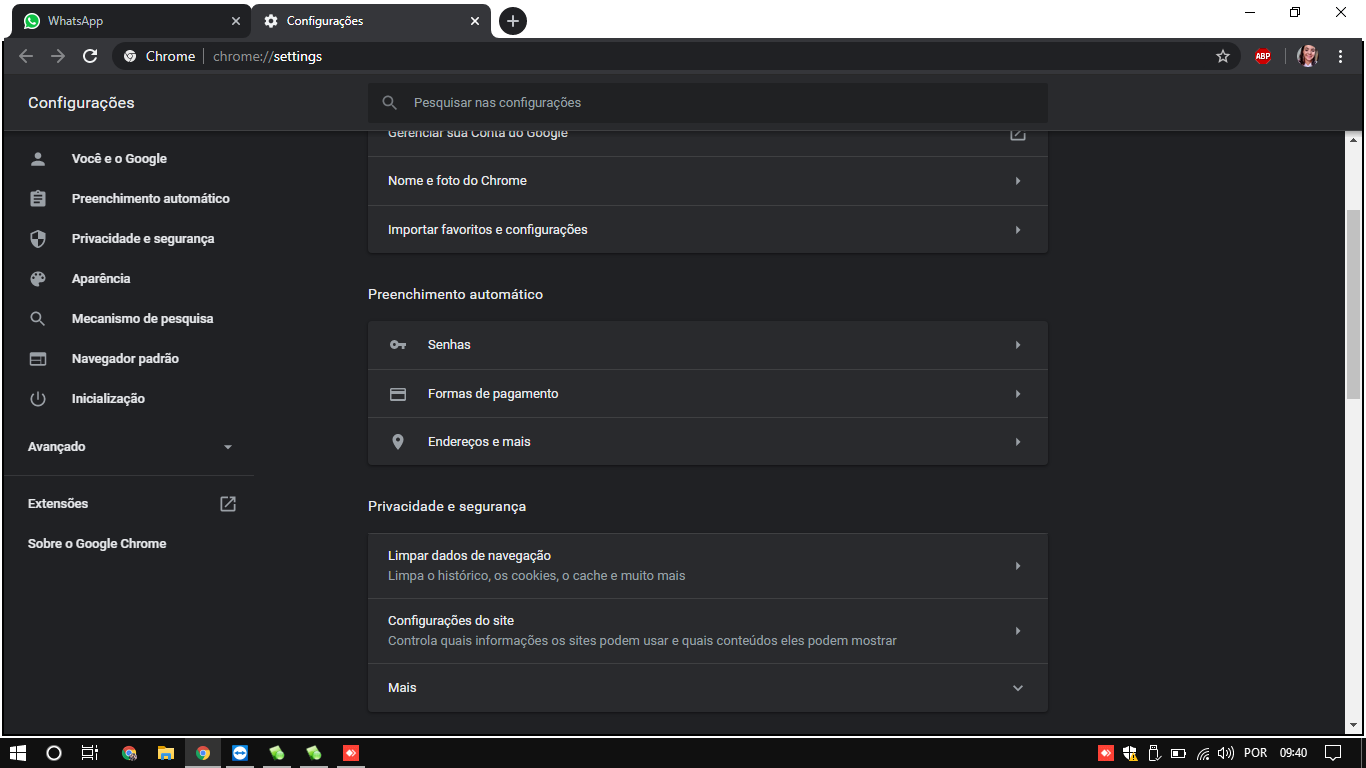Select Mecanismo de pesquisa in sidebar
Screen dimensions: 1366x768
pos(142,319)
